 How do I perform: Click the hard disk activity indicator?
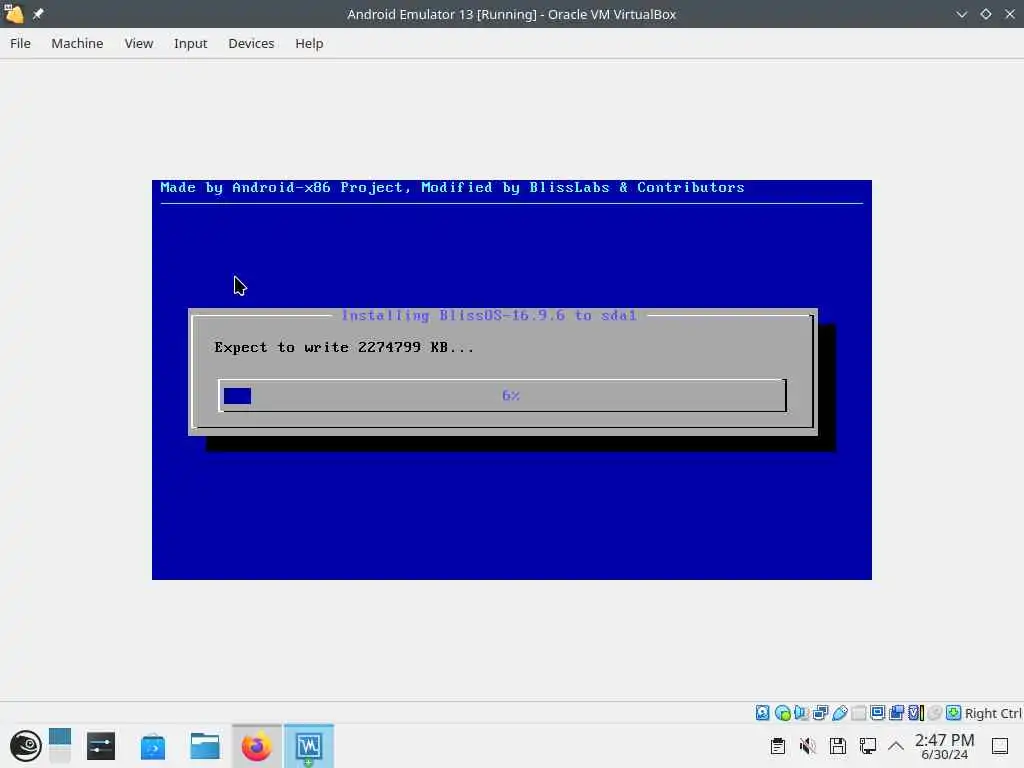click(762, 712)
